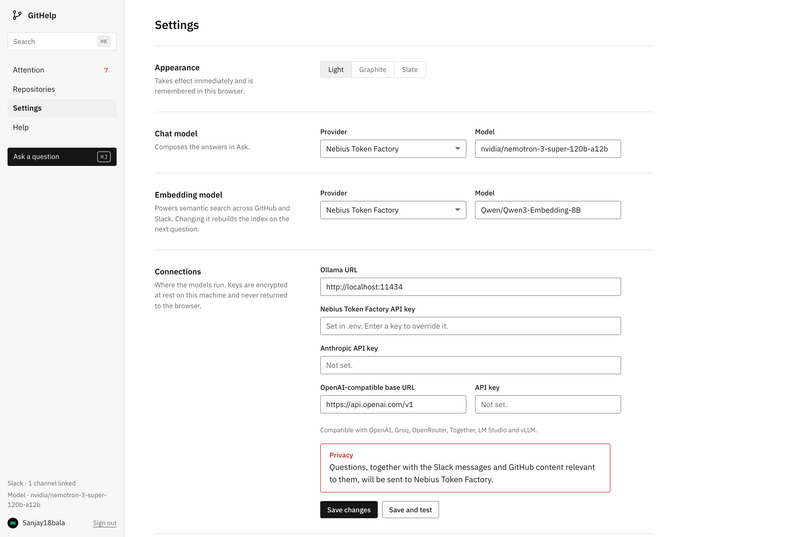Screen dimensions: 806x537
Task: Click the OpenAI-compatible base URL label
Action: tap(368, 387)
